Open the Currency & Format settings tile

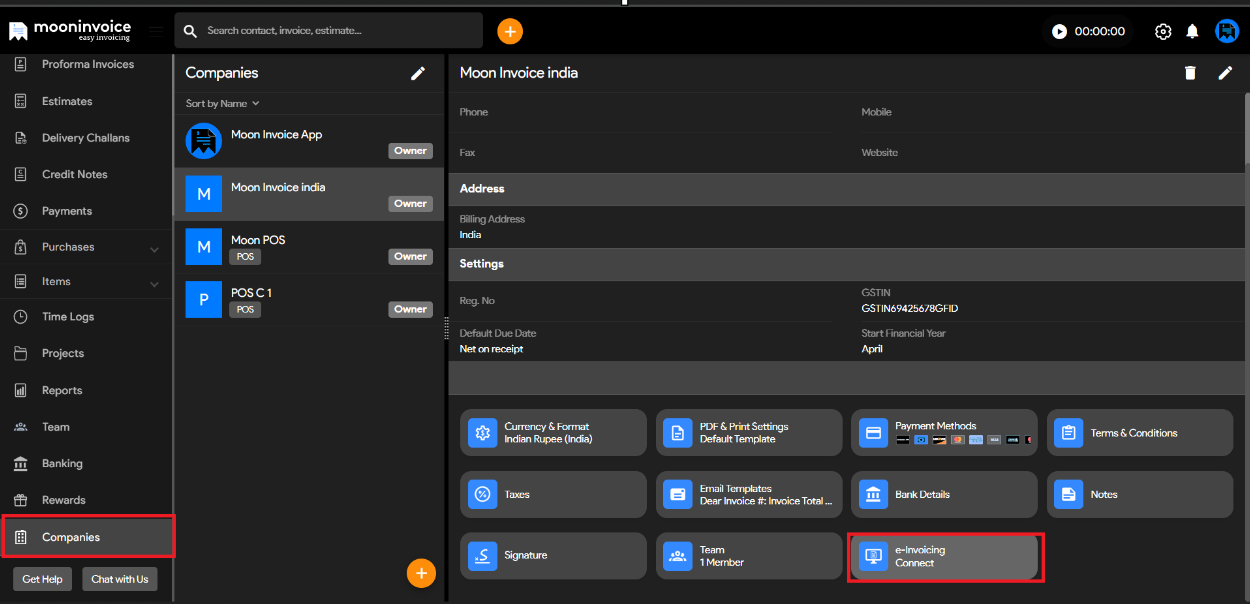(x=553, y=433)
